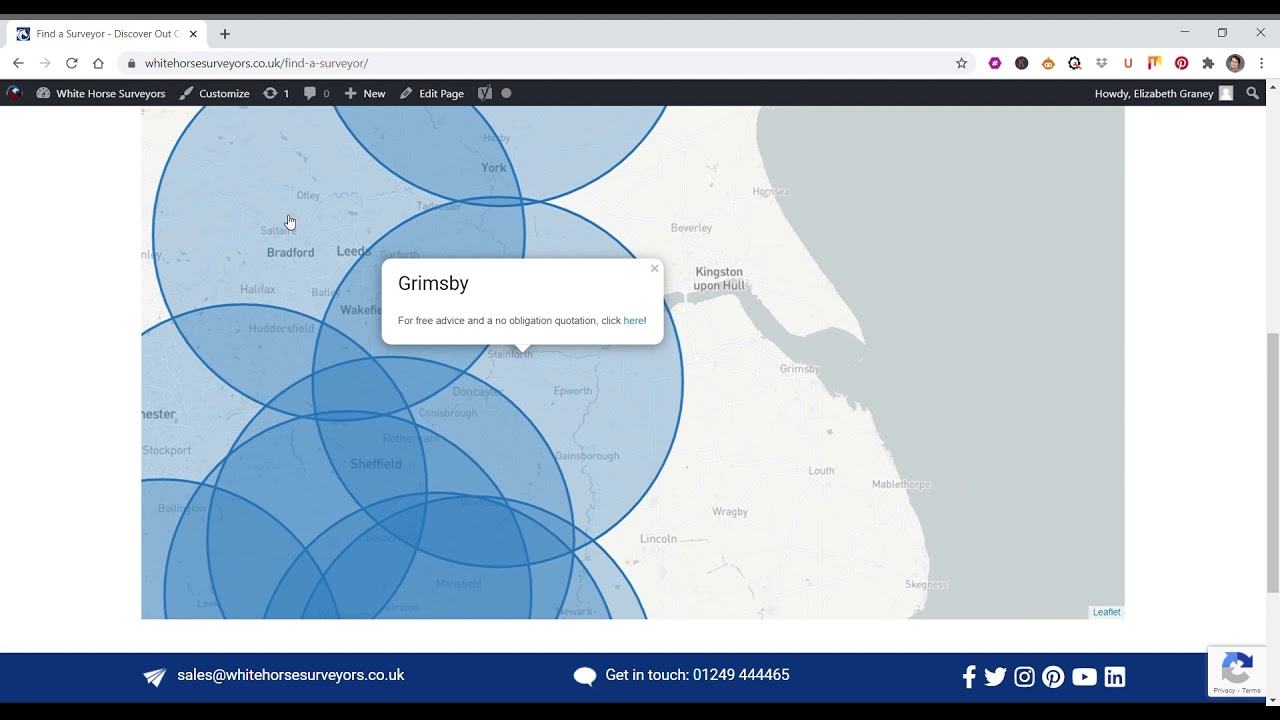Open Chrome three-dot menu
Image resolution: width=1280 pixels, height=720 pixels.
1262,63
